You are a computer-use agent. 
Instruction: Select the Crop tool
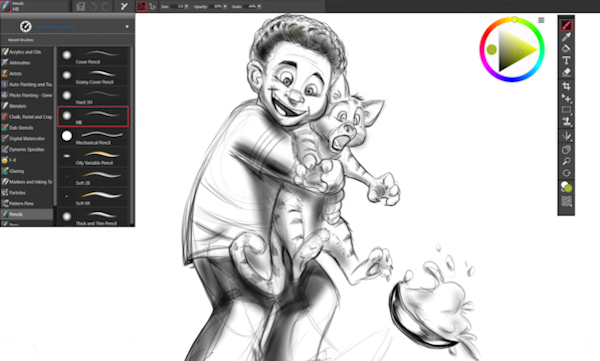coord(566,86)
